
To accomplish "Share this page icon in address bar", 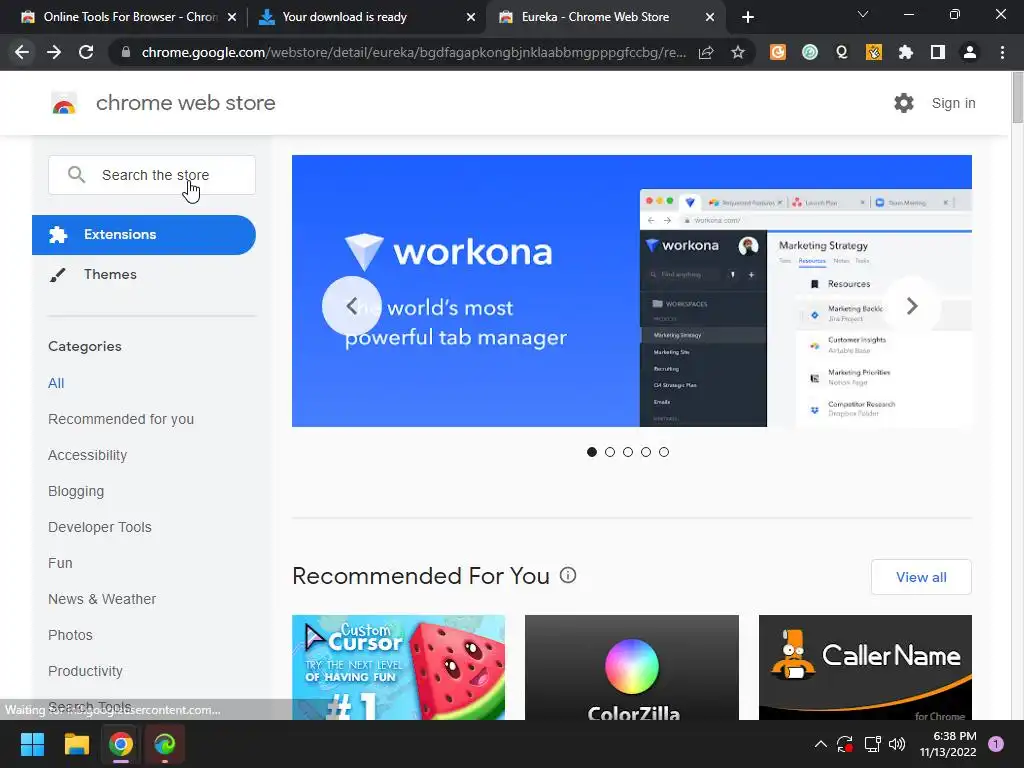I will 706,52.
